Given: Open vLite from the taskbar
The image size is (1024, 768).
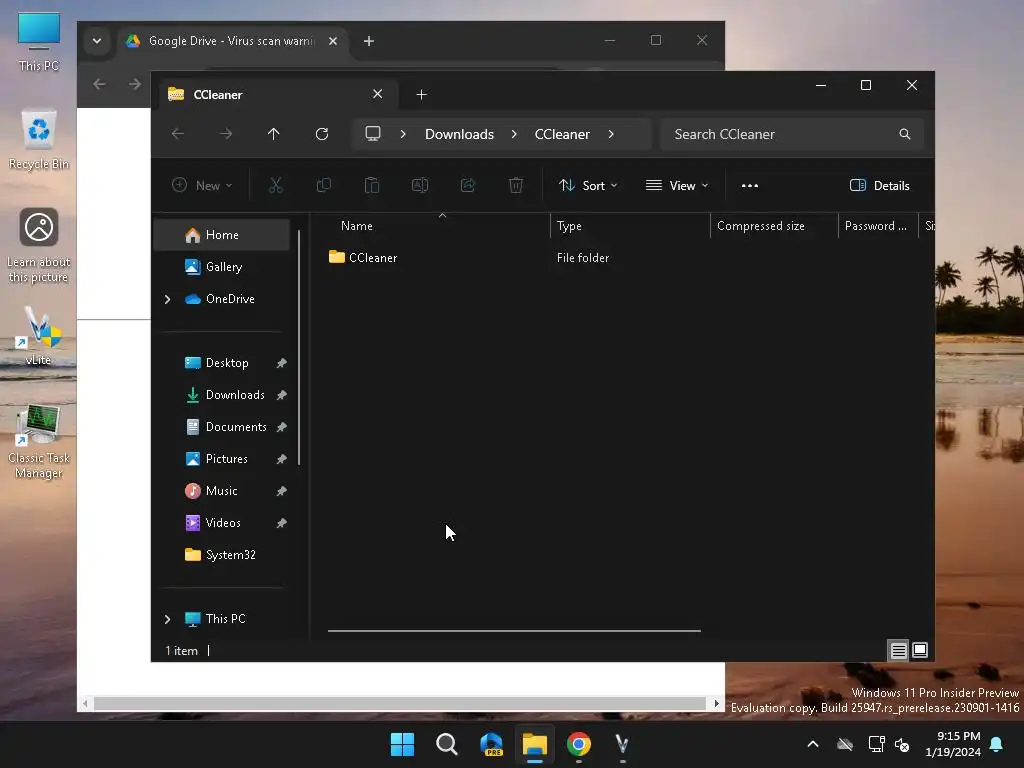Looking at the screenshot, I should pos(622,744).
